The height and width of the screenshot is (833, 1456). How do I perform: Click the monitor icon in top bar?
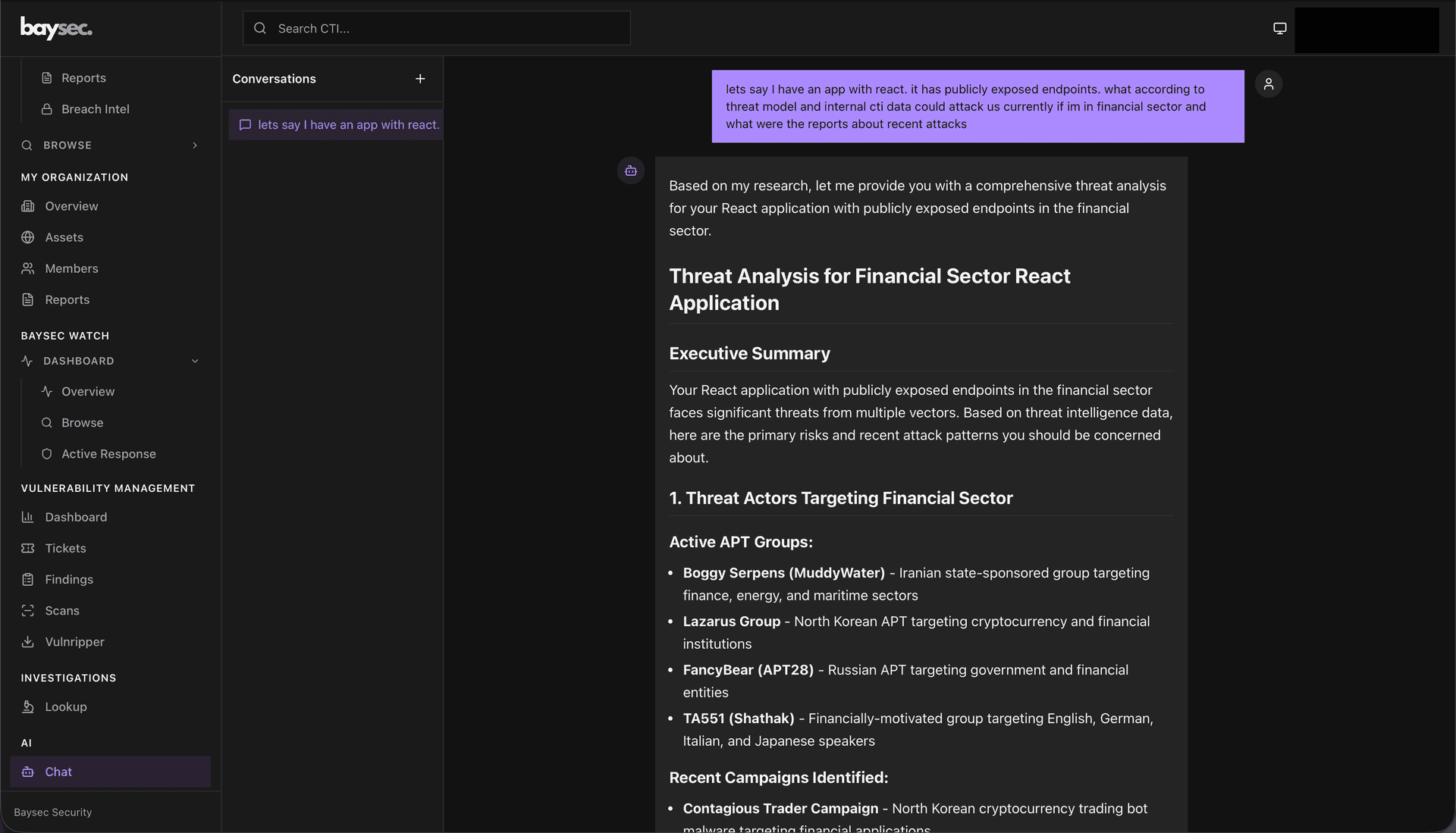point(1279,29)
